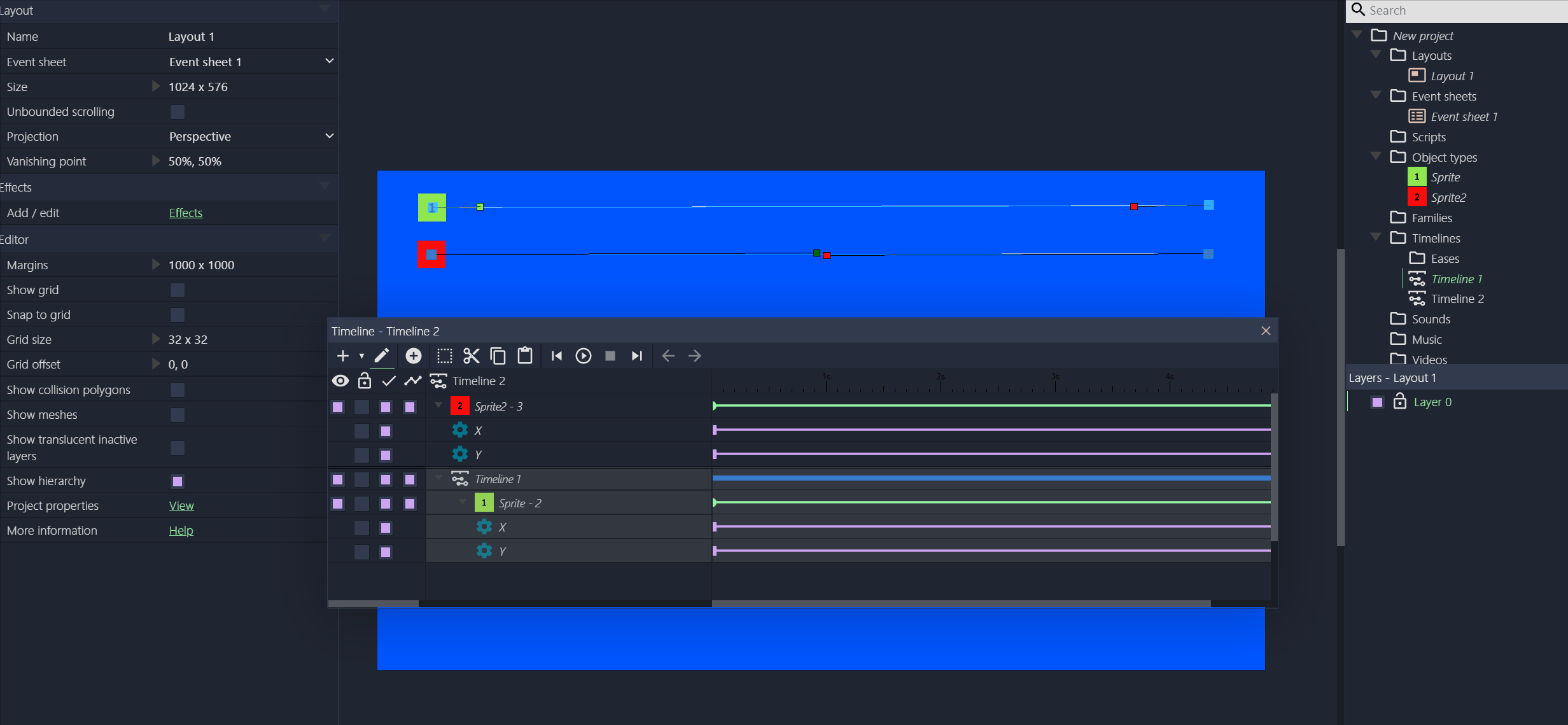The width and height of the screenshot is (1568, 725).
Task: Open the More information Help link
Action: 181,530
